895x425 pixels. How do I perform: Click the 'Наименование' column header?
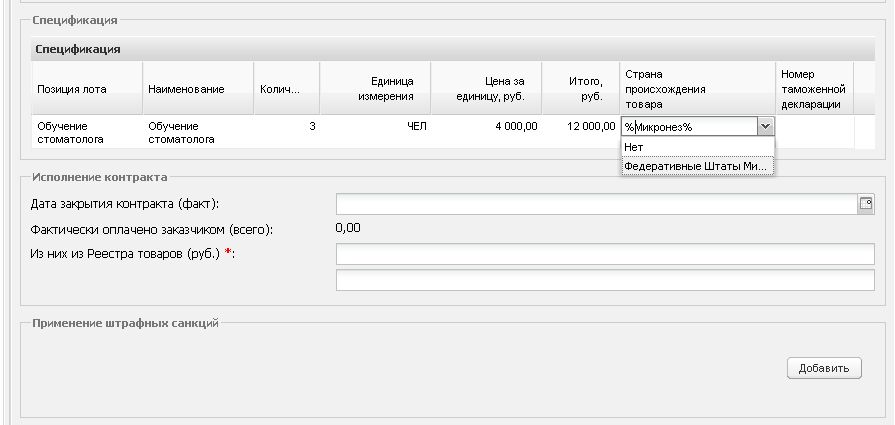[198, 89]
